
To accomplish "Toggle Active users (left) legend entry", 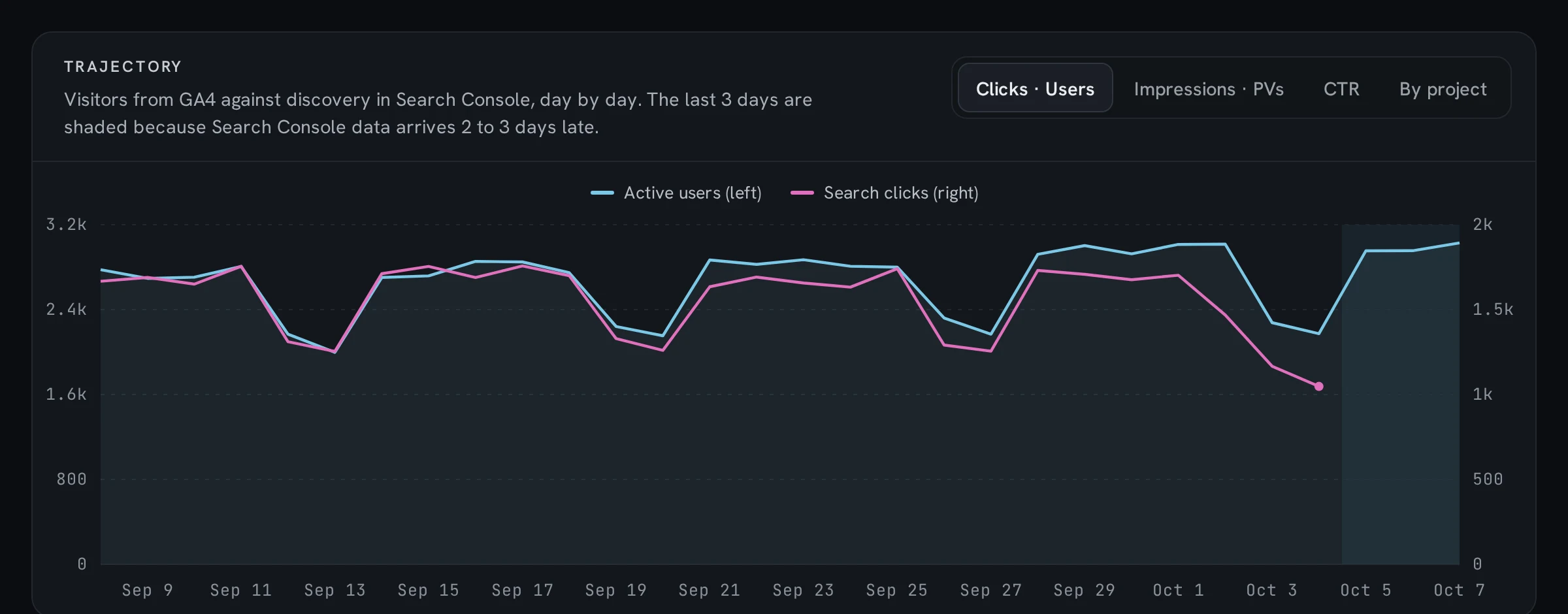I will (x=676, y=193).
